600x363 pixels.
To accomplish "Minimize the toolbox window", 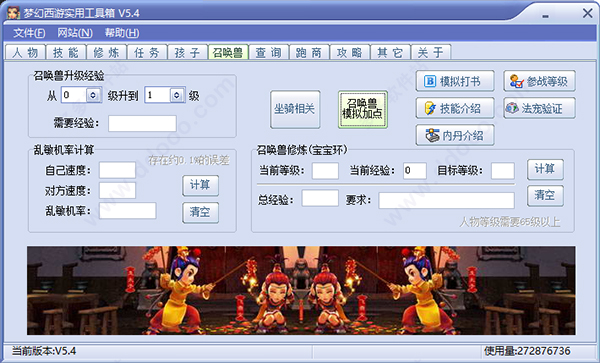I will (546, 16).
